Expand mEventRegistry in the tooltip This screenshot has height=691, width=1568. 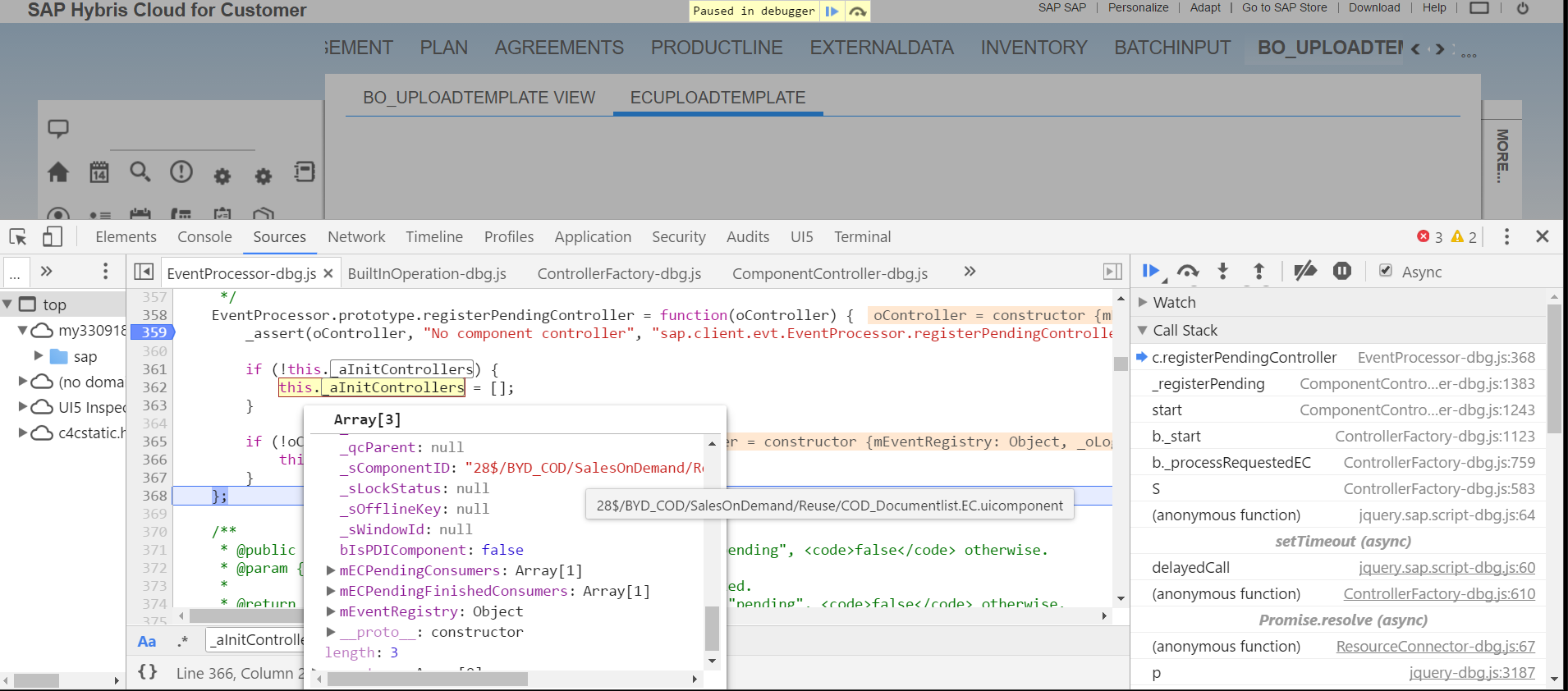click(331, 611)
